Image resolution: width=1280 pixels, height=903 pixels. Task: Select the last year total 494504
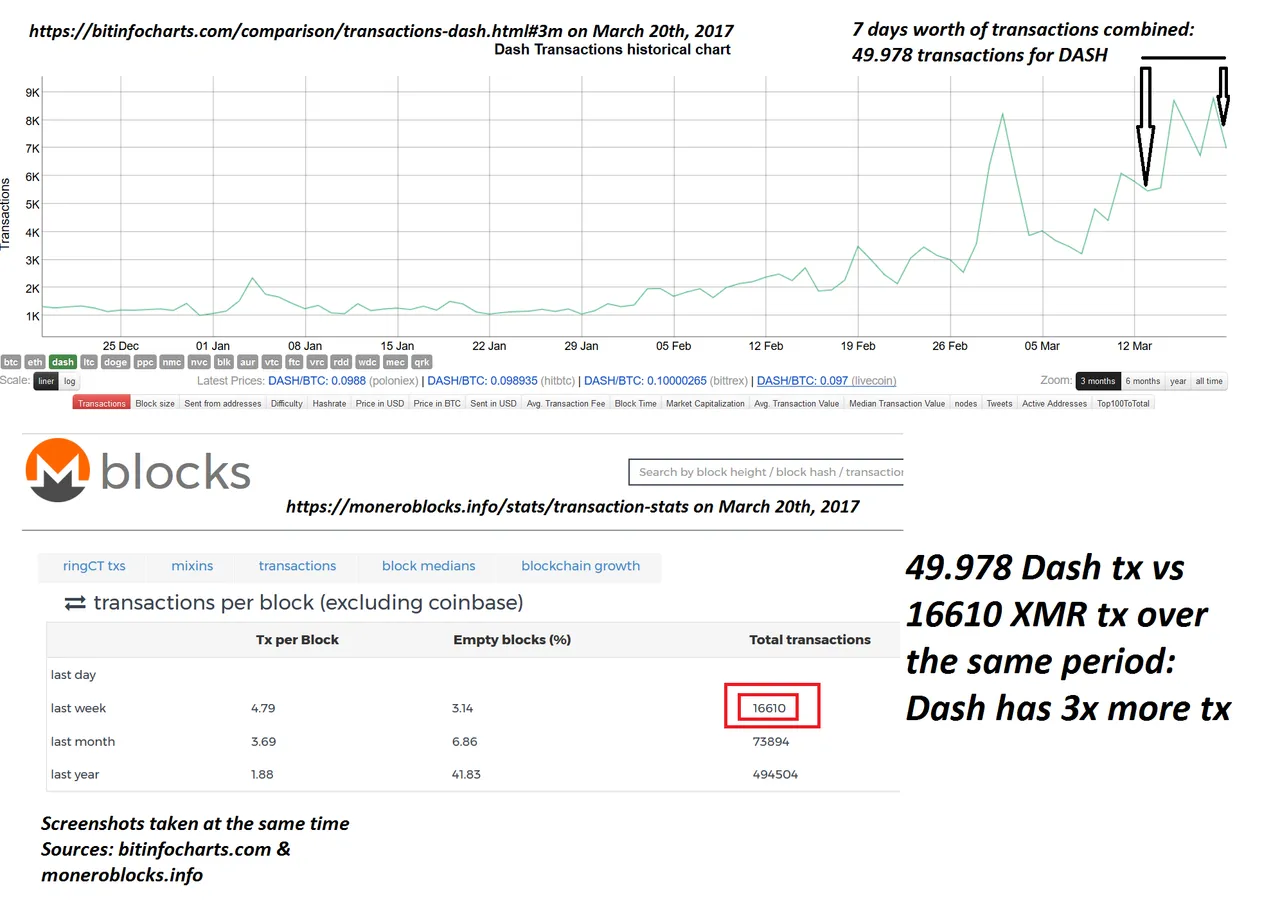(775, 774)
